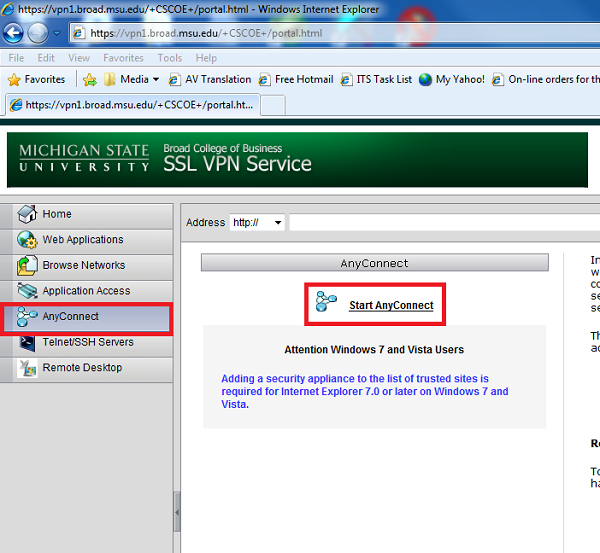Open the On-line orders favorite
This screenshot has height=553, width=600.
545,79
